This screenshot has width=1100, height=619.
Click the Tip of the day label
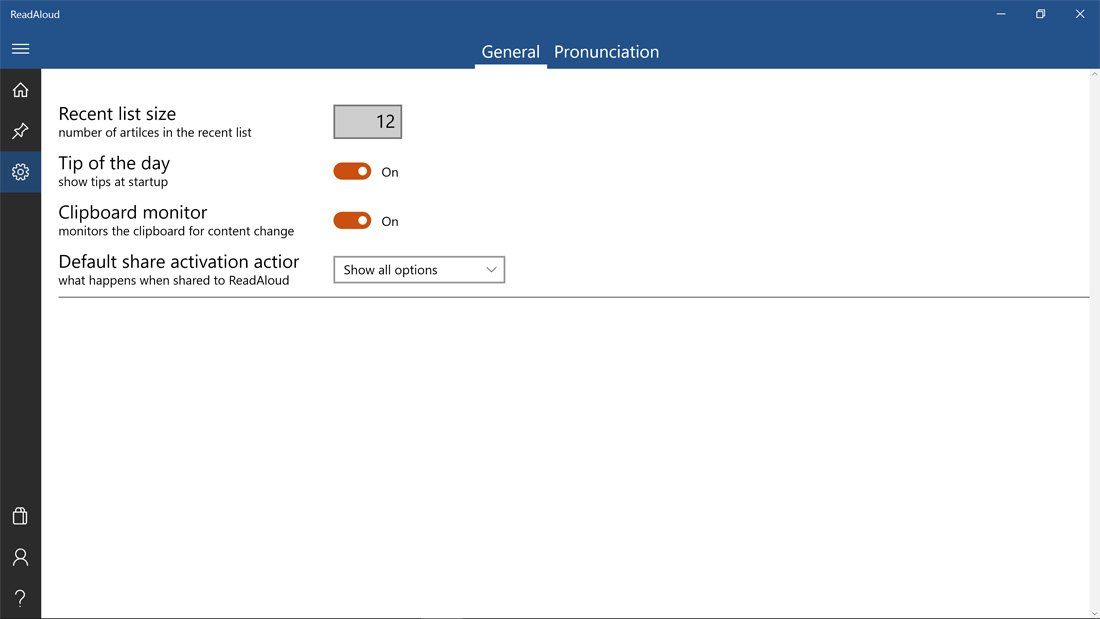(114, 162)
